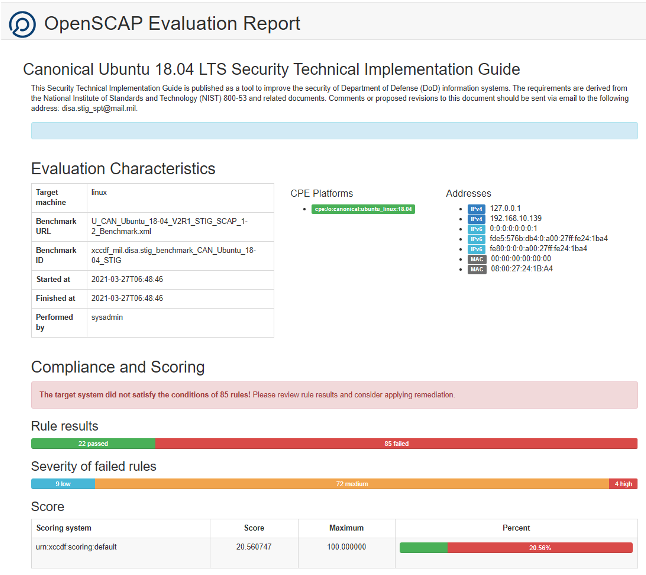Click the Target machine row label
This screenshot has height=575, width=646.
[x=51, y=197]
